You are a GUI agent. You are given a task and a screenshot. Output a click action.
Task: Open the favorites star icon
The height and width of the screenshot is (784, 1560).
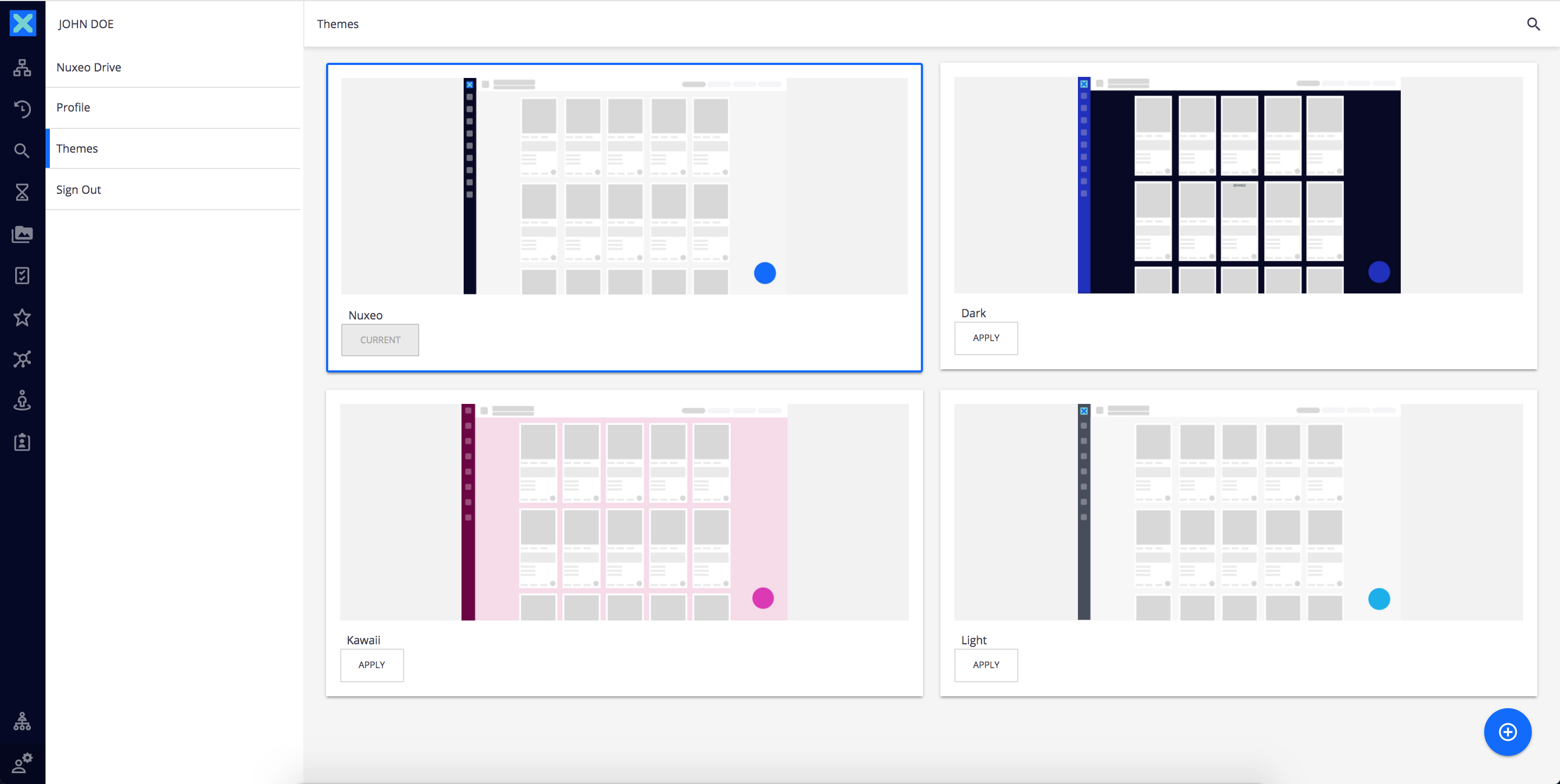22,317
